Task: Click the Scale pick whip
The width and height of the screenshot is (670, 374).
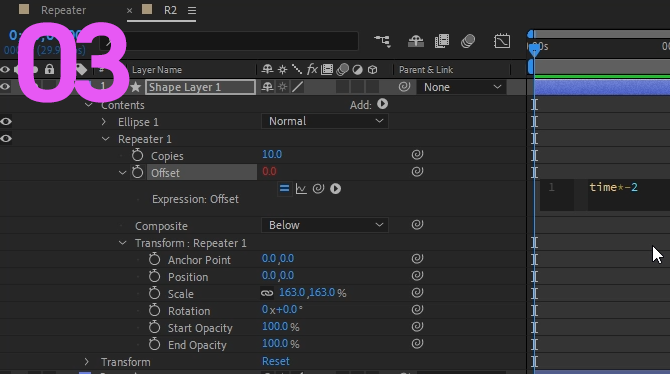Action: (417, 293)
